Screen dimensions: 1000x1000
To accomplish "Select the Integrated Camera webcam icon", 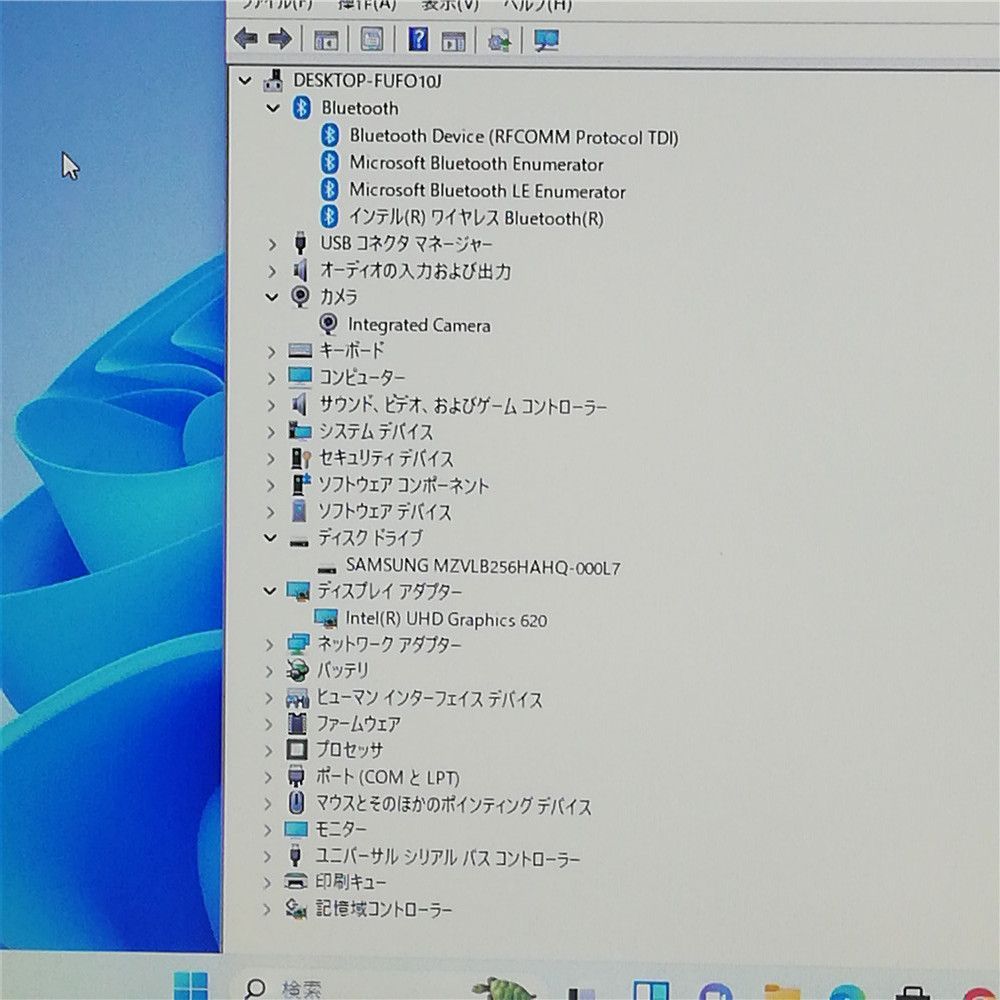I will (328, 324).
